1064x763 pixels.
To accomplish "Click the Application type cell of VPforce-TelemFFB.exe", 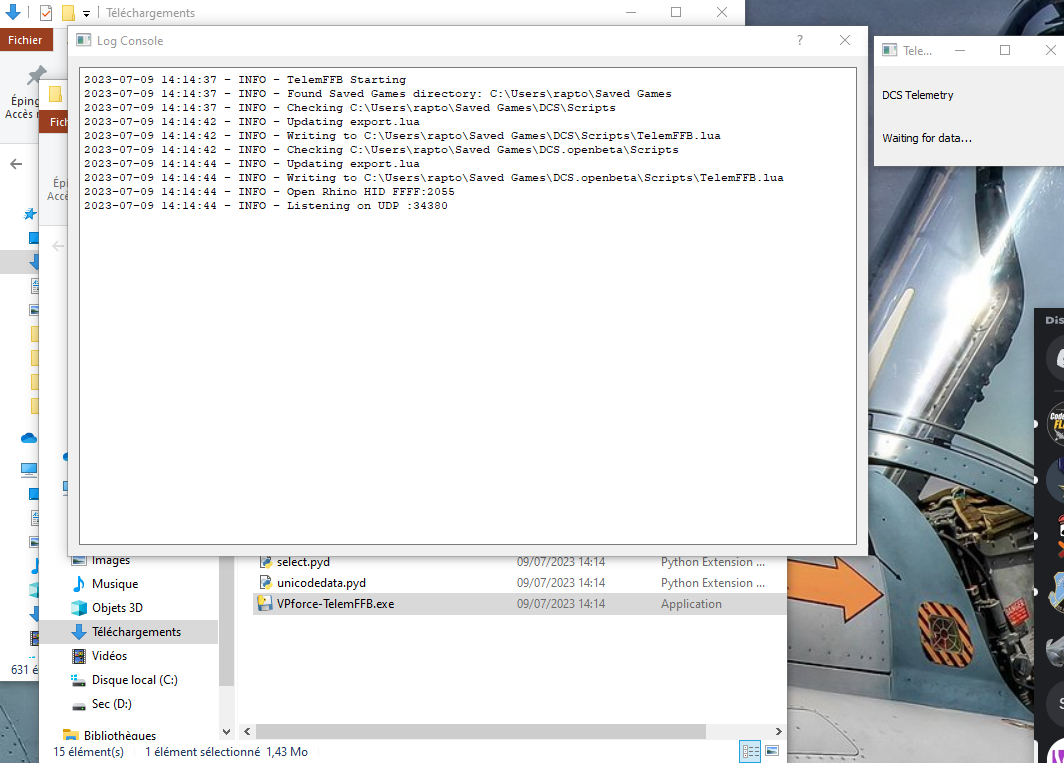I will pos(691,603).
